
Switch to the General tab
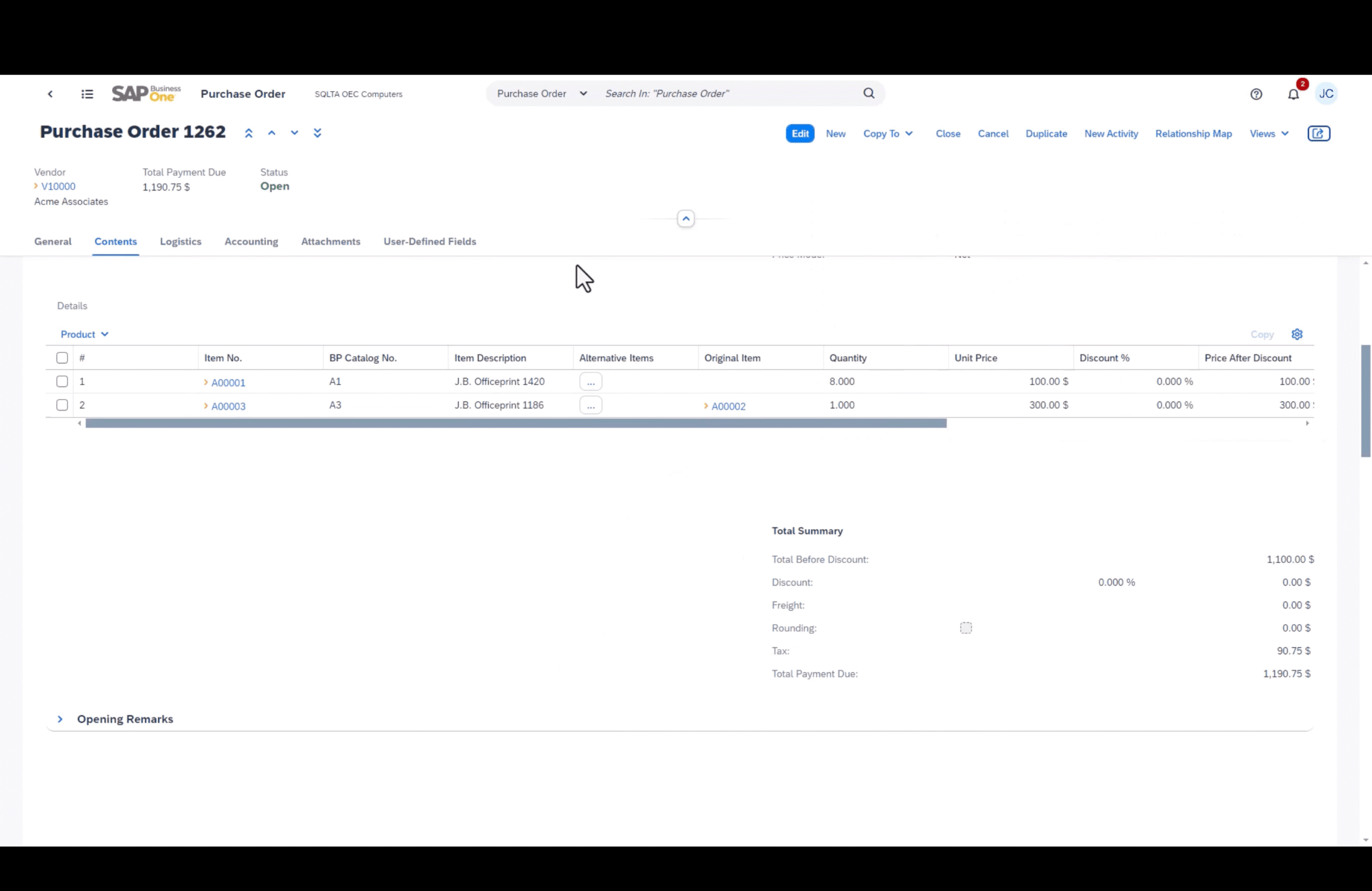pyautogui.click(x=53, y=242)
